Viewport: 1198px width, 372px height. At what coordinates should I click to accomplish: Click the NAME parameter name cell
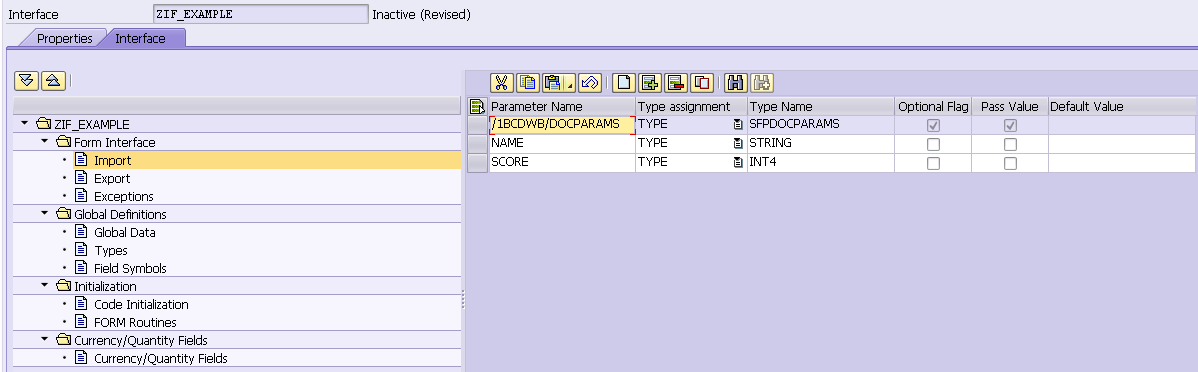562,144
